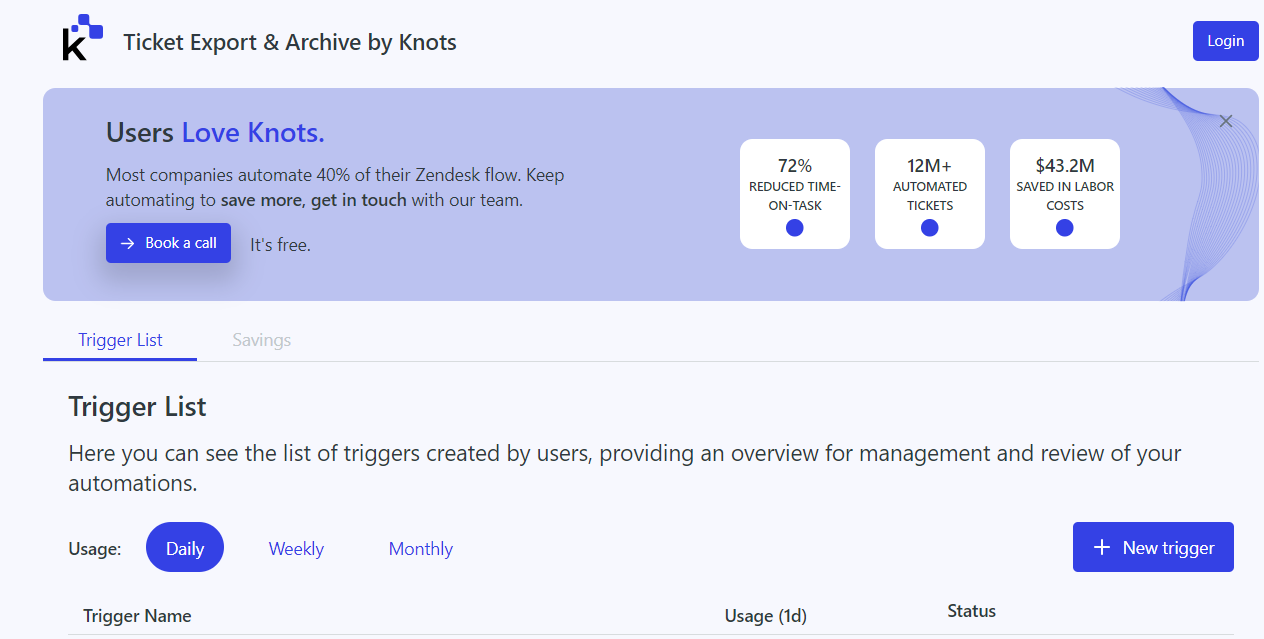Click the Trigger Name column header
Screen dimensions: 1264x639
click(x=137, y=616)
